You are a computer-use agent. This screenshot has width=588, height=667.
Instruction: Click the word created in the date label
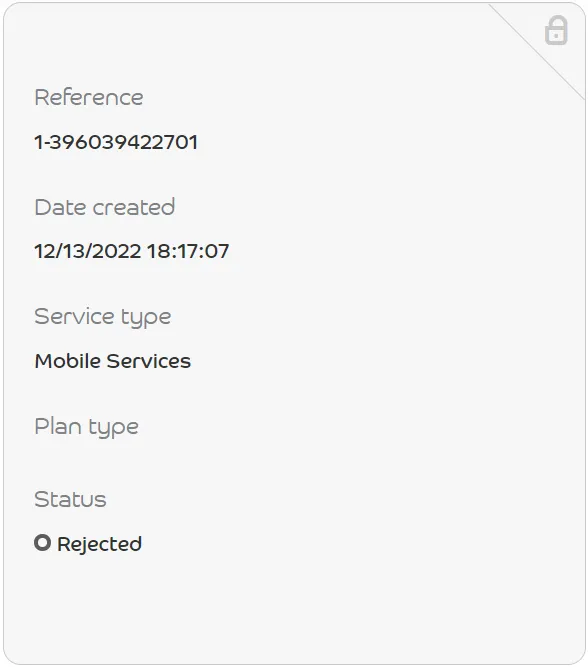[134, 207]
